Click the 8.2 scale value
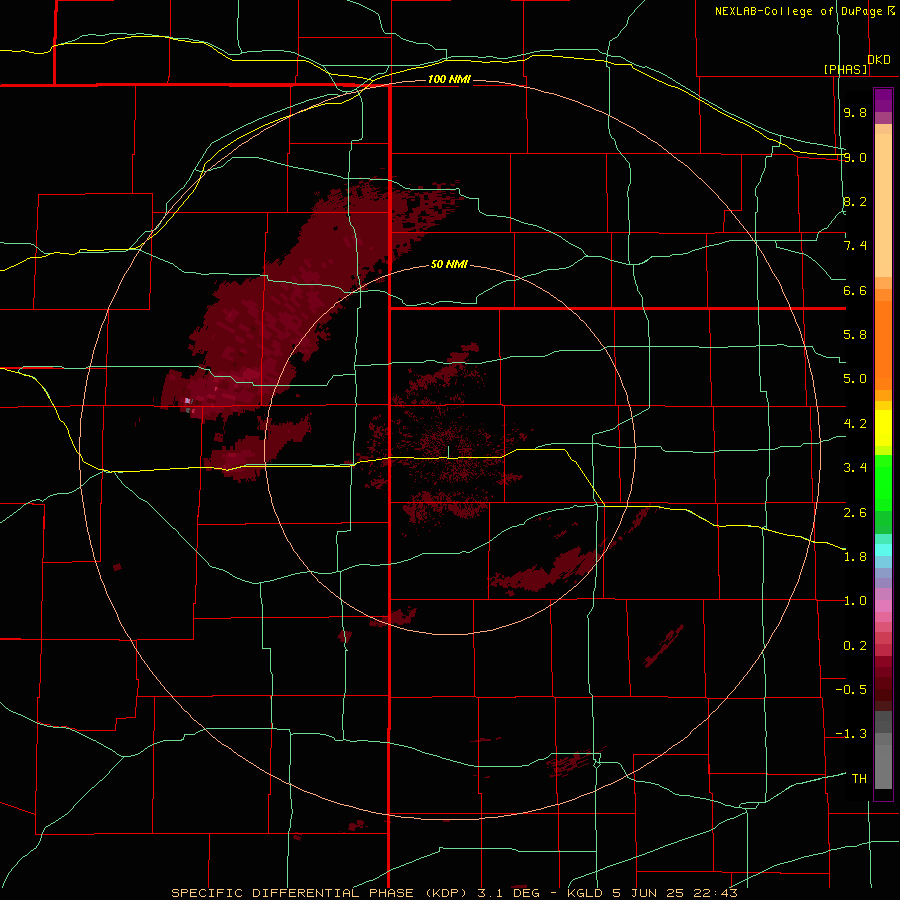The image size is (900, 900). pos(855,201)
